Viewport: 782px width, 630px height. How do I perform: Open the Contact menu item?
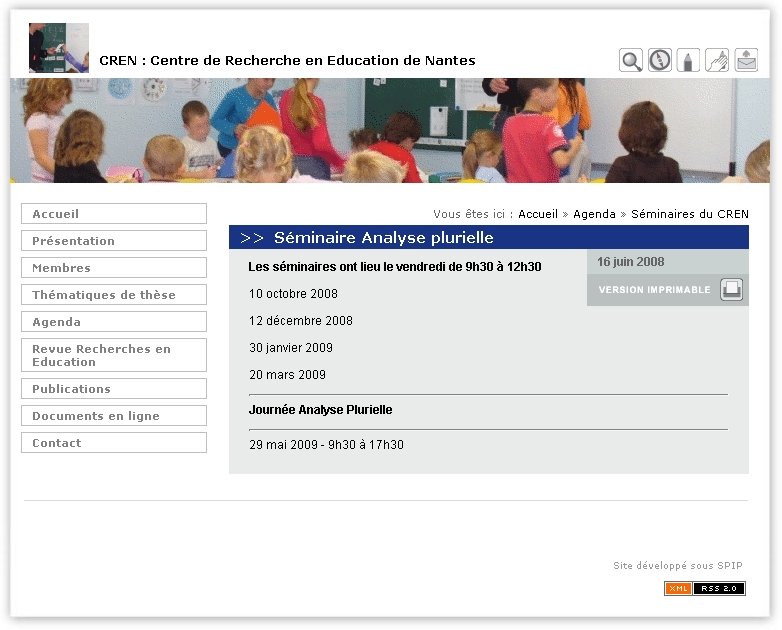pyautogui.click(x=114, y=442)
